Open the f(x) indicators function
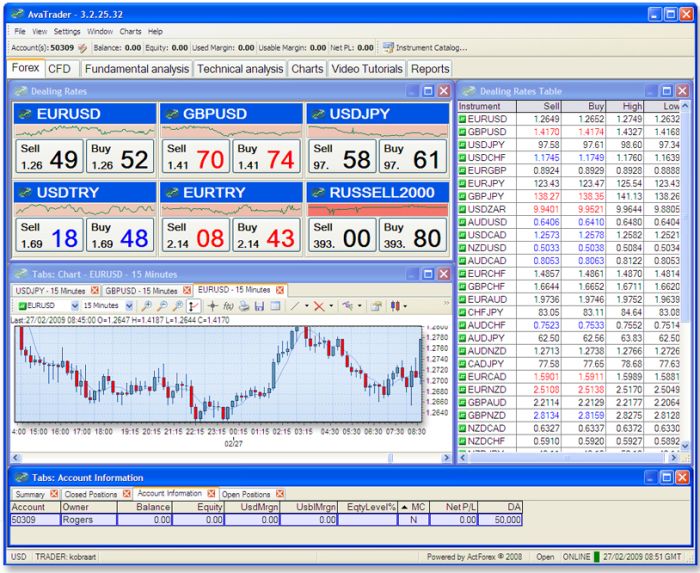 (x=228, y=306)
